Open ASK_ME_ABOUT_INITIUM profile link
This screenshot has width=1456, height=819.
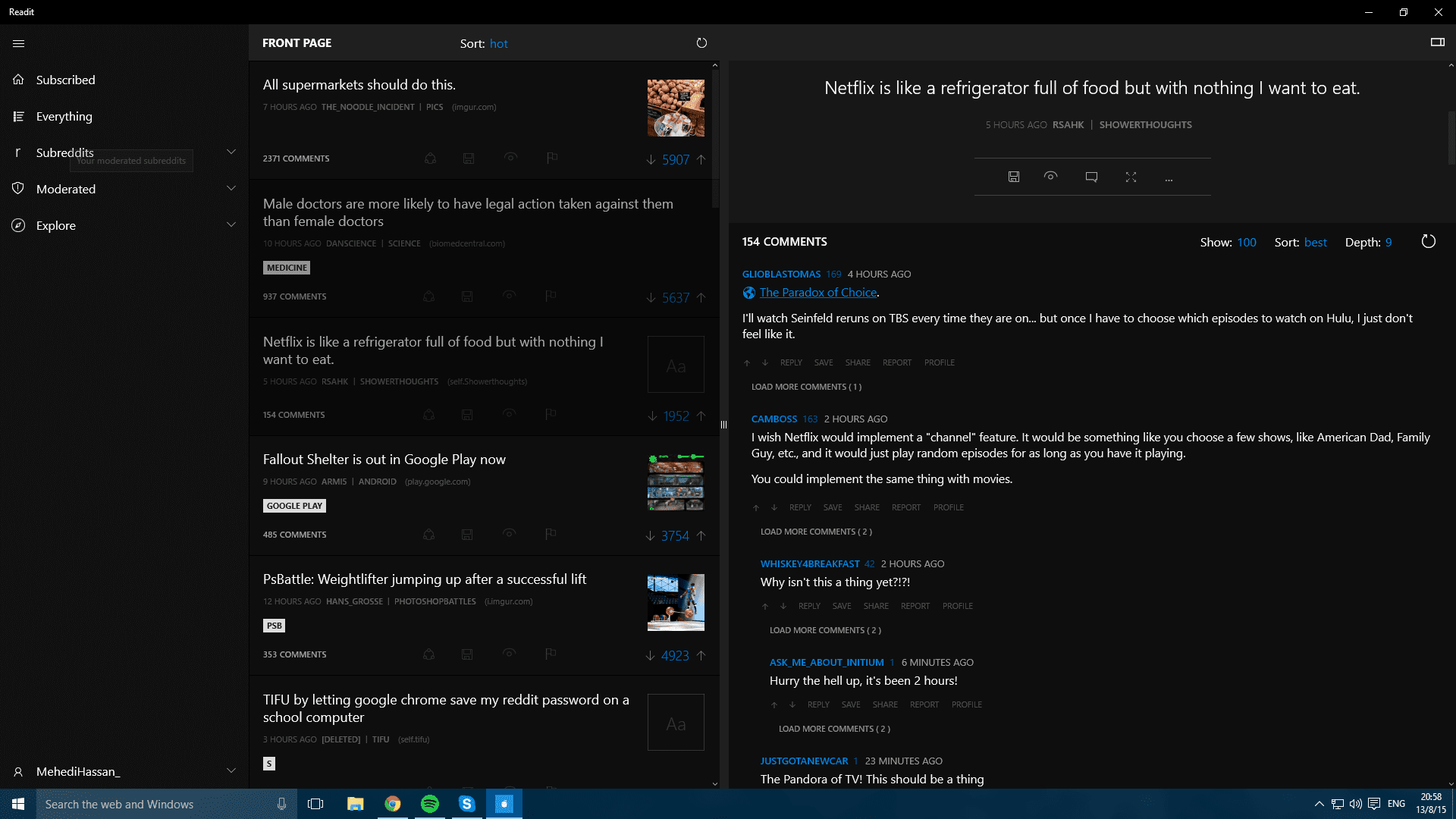click(x=967, y=704)
